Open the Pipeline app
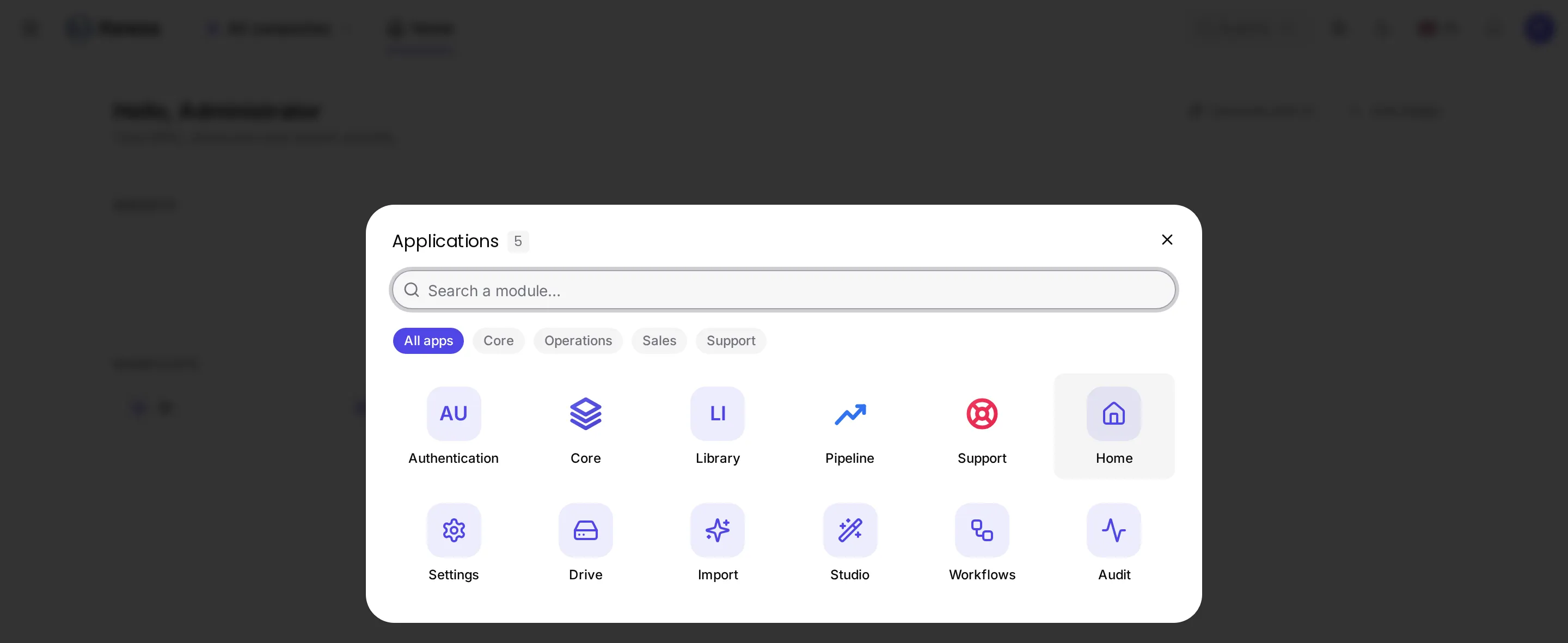The width and height of the screenshot is (1568, 643). point(850,426)
